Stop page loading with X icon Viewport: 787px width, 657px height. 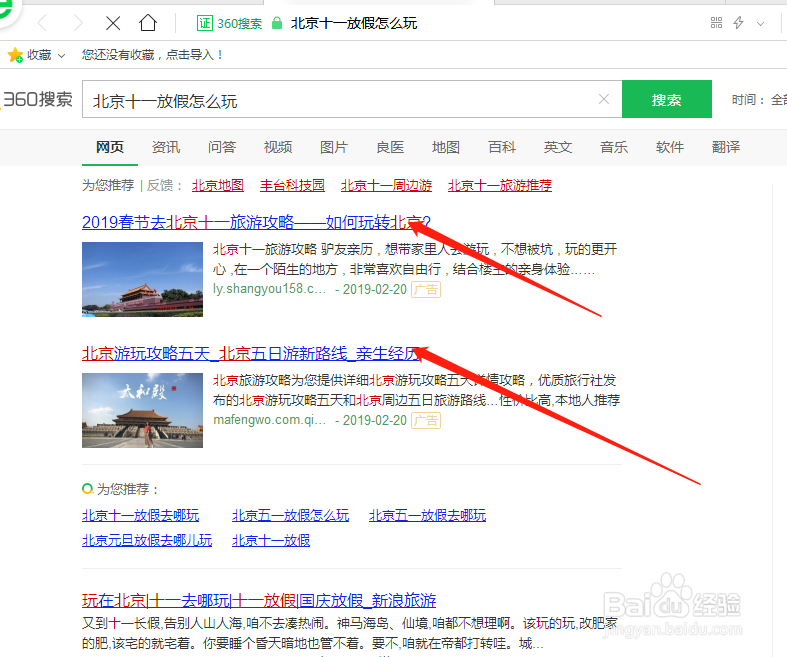(x=113, y=23)
